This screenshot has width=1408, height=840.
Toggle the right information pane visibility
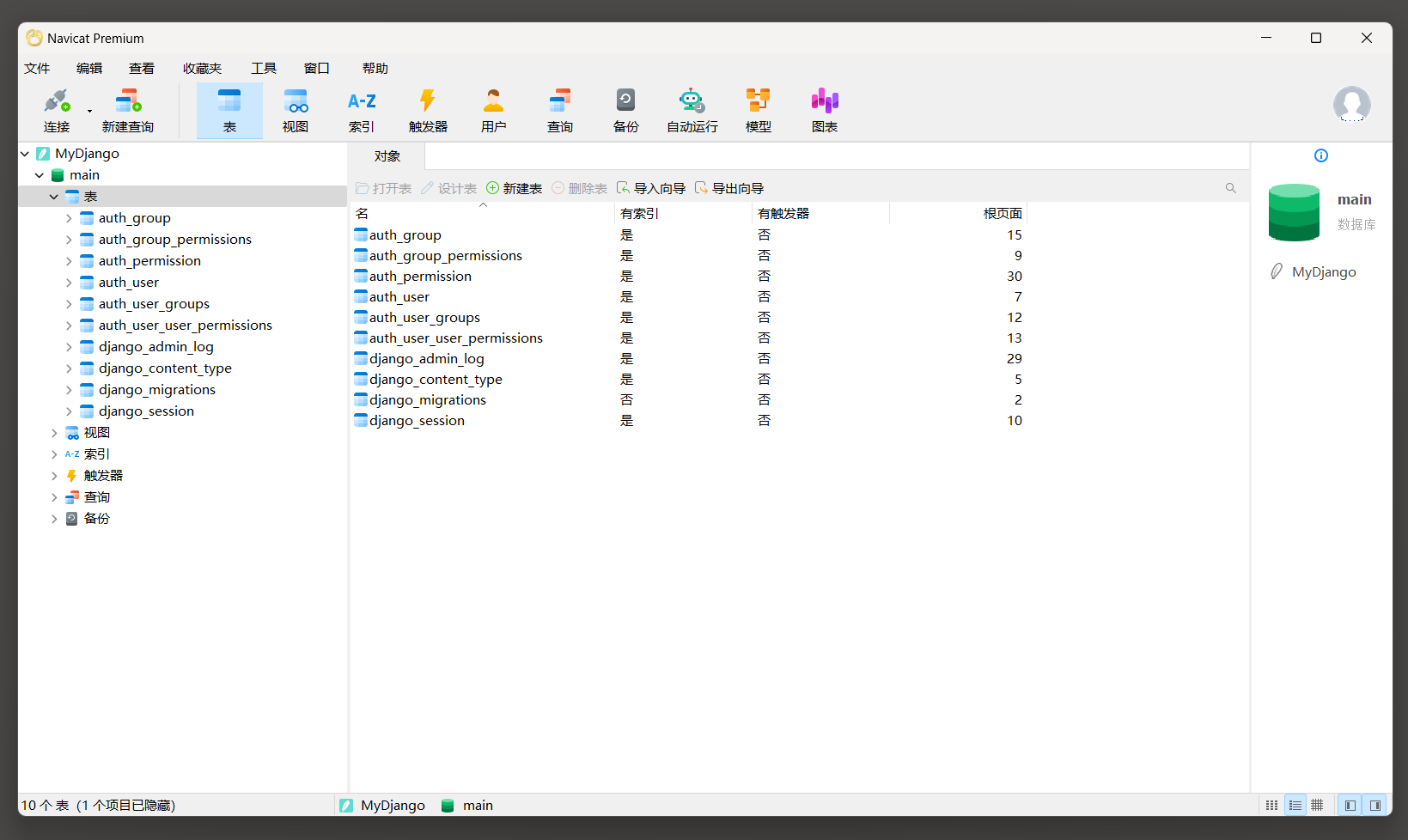click(x=1375, y=805)
